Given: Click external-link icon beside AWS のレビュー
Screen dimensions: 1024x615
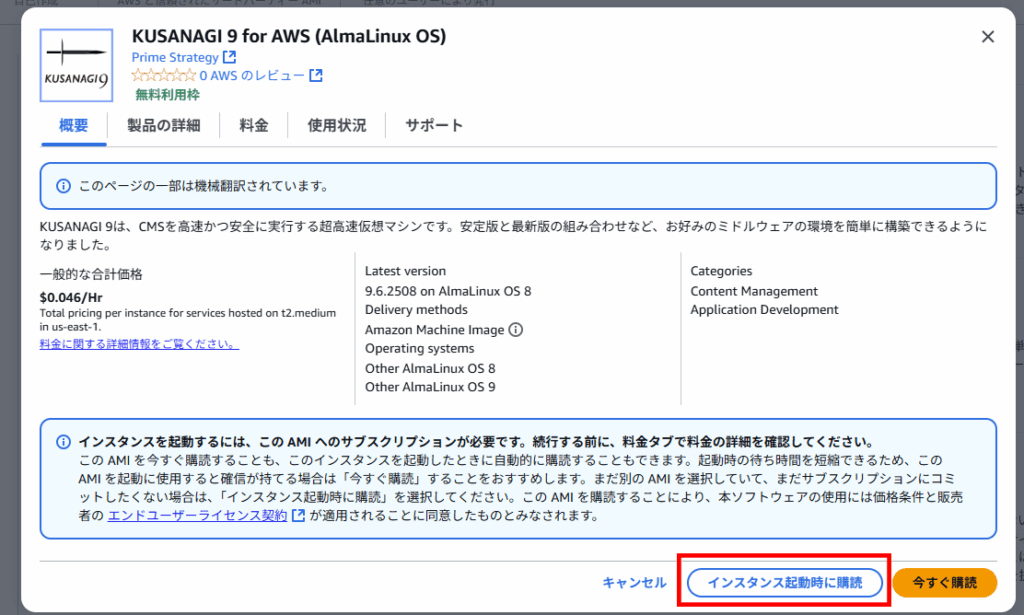Looking at the screenshot, I should pos(315,75).
